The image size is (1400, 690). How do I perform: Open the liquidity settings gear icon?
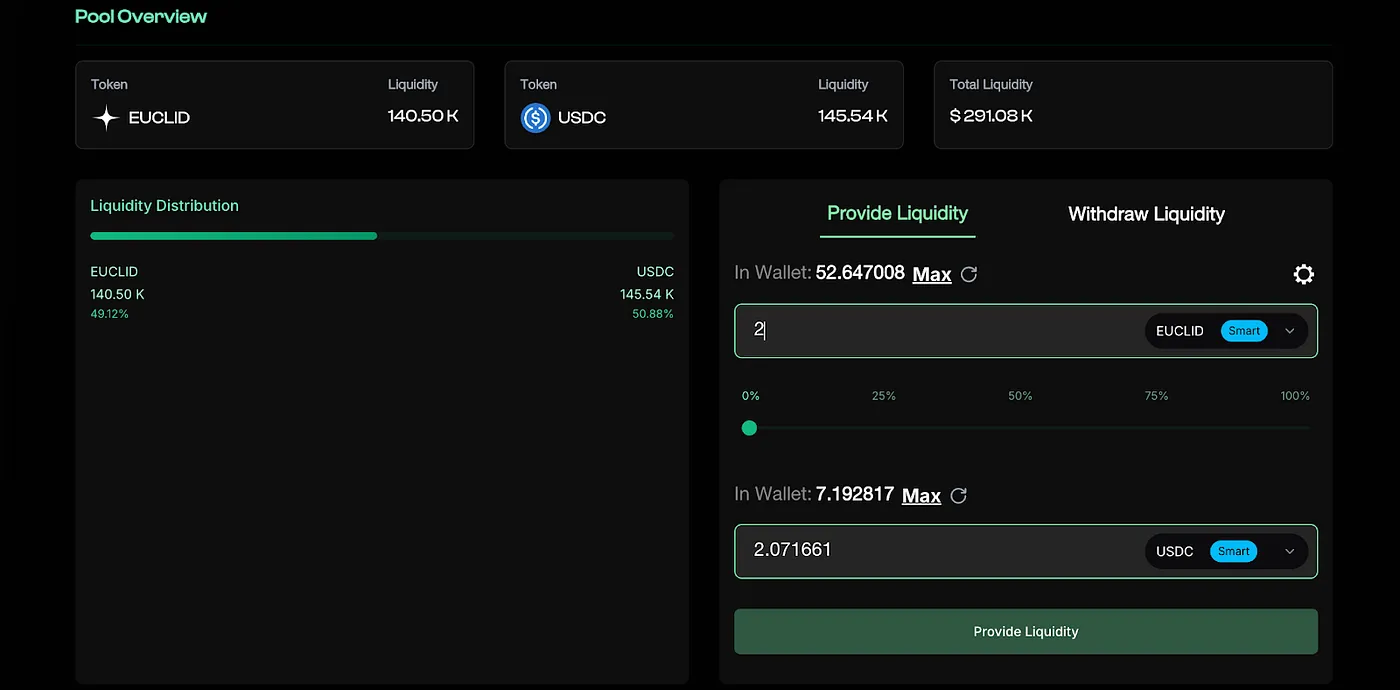coord(1303,274)
